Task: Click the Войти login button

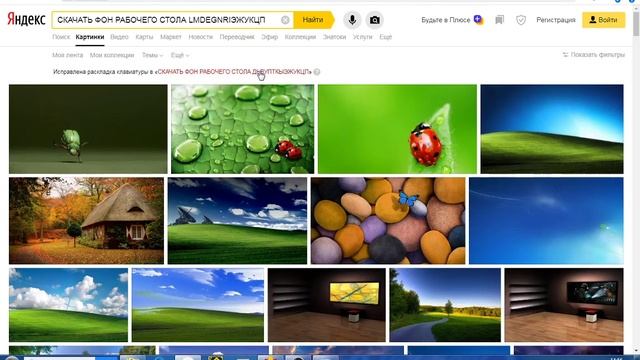Action: point(603,20)
